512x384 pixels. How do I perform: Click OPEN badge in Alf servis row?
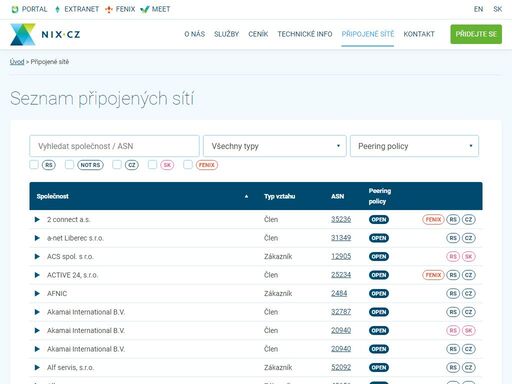(379, 368)
